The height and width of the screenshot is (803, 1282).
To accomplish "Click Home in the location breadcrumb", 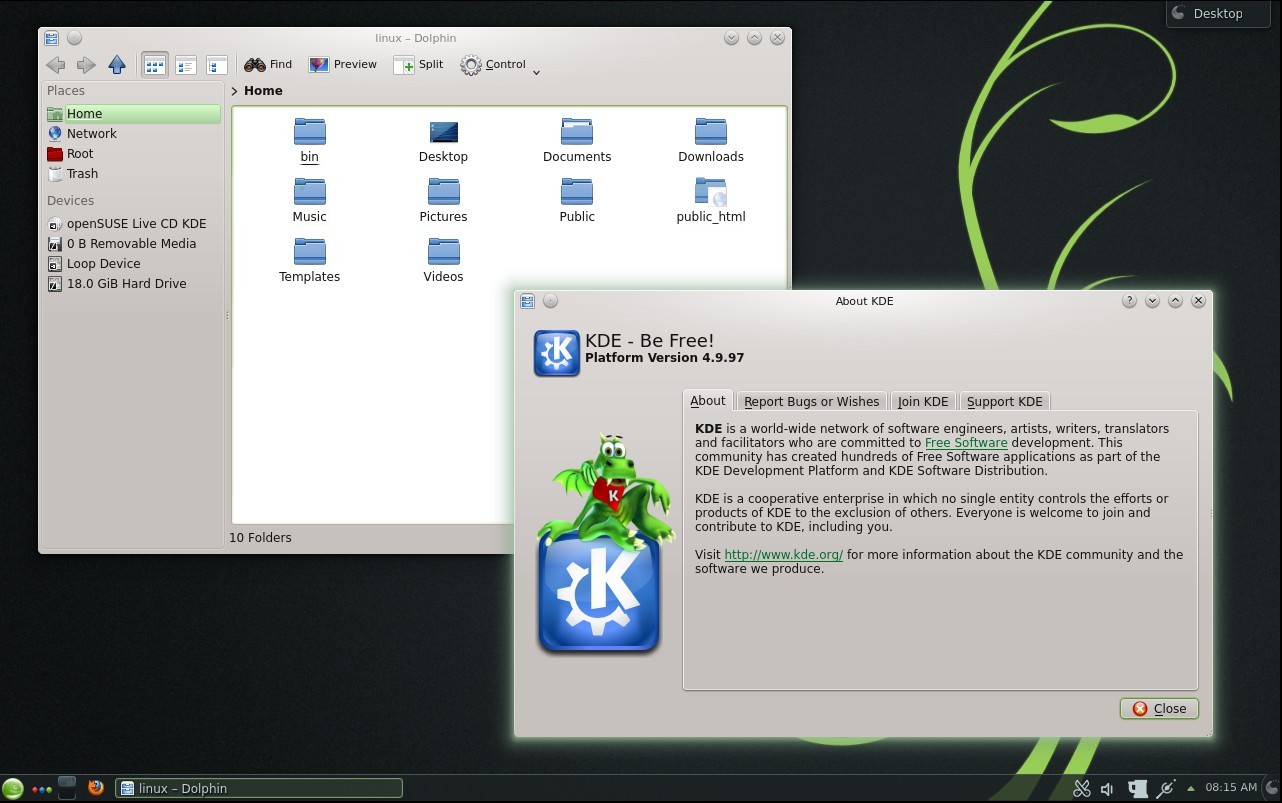I will click(x=263, y=91).
